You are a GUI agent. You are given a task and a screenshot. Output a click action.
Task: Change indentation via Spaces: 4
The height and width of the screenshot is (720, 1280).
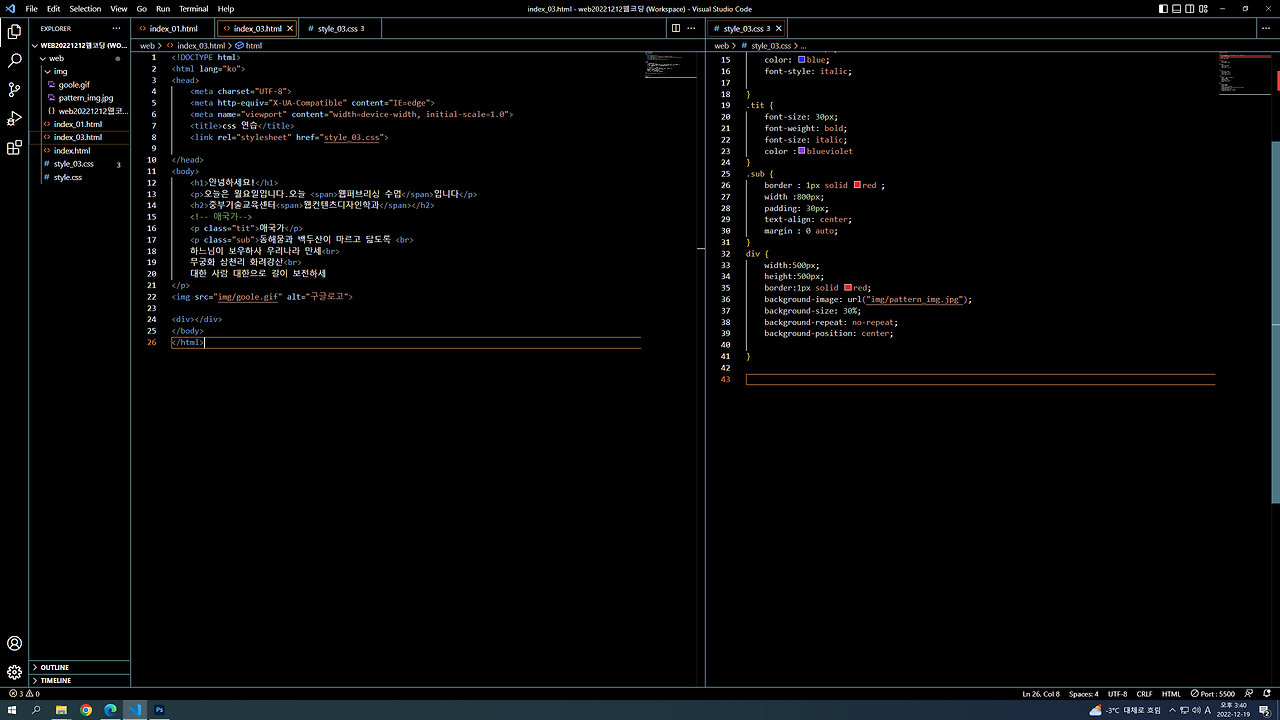[x=1083, y=694]
